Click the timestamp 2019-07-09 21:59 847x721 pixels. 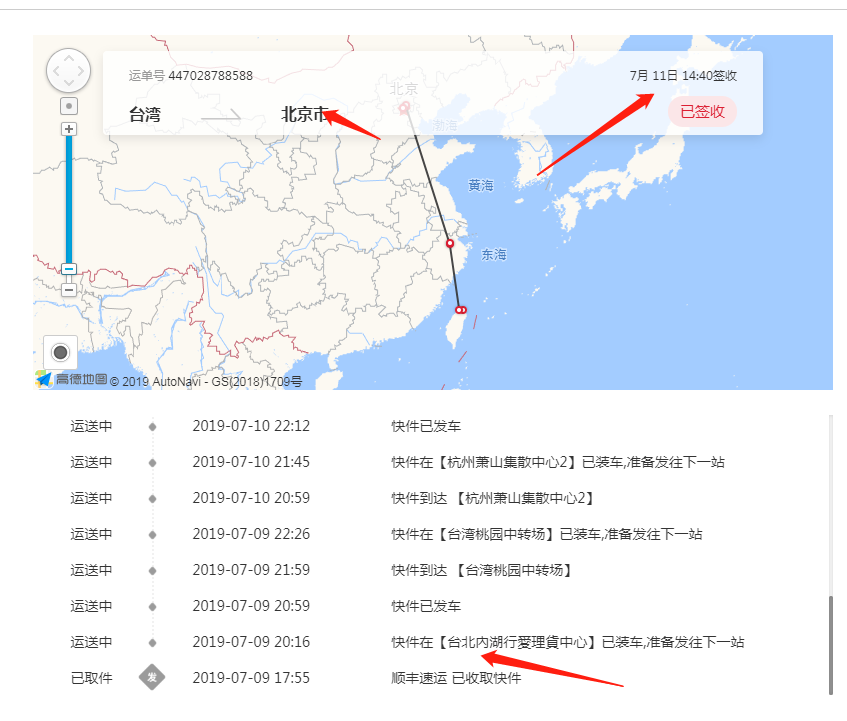pyautogui.click(x=251, y=570)
